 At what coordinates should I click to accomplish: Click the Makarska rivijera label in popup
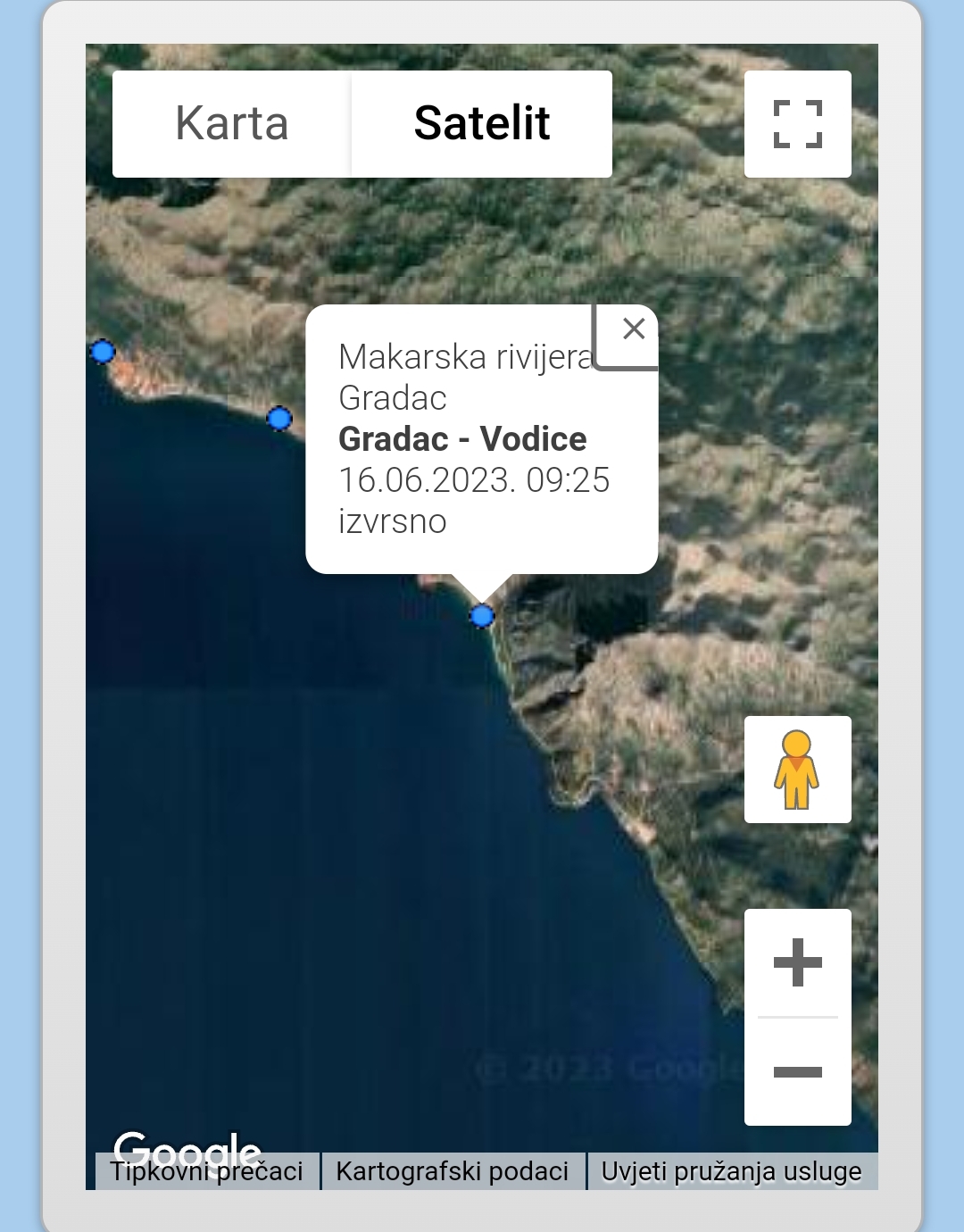pyautogui.click(x=466, y=357)
